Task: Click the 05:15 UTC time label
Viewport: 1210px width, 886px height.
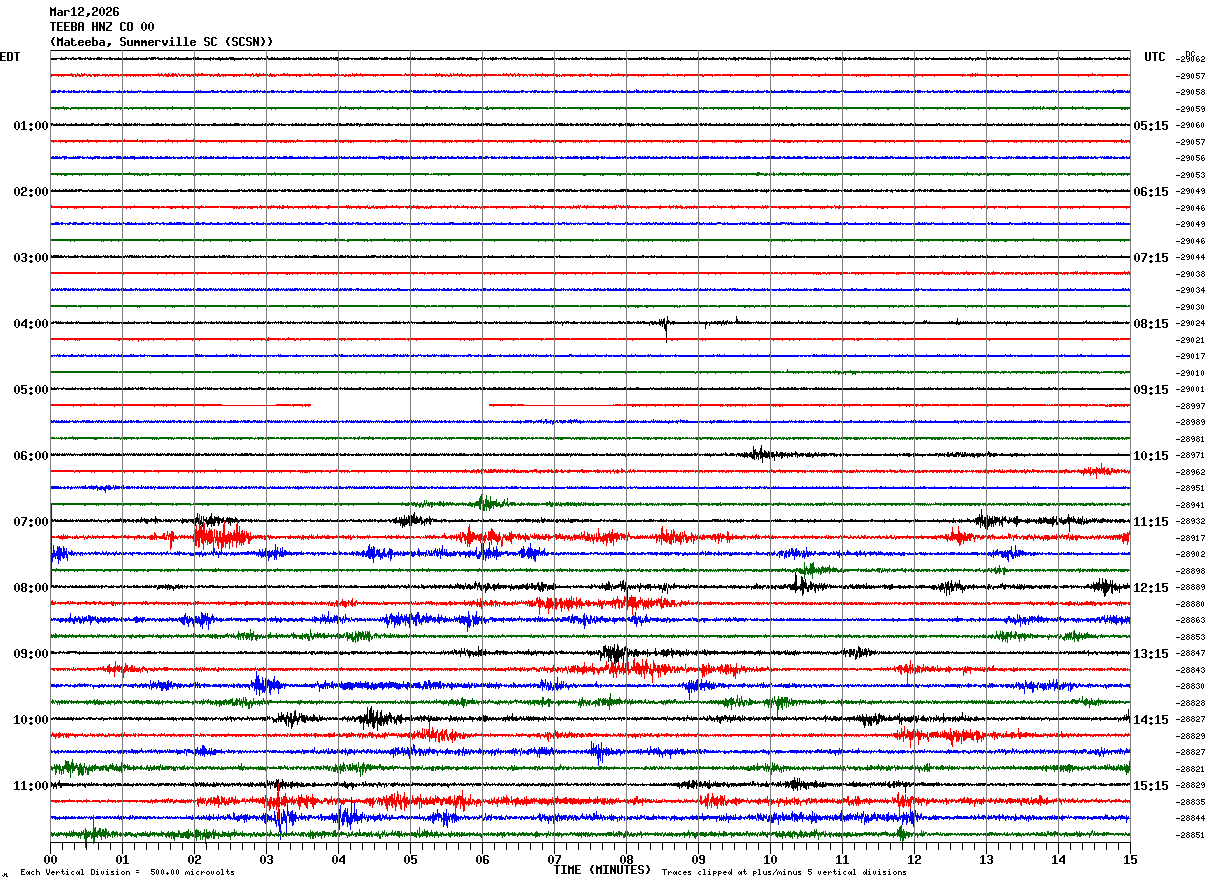Action: pyautogui.click(x=1151, y=126)
